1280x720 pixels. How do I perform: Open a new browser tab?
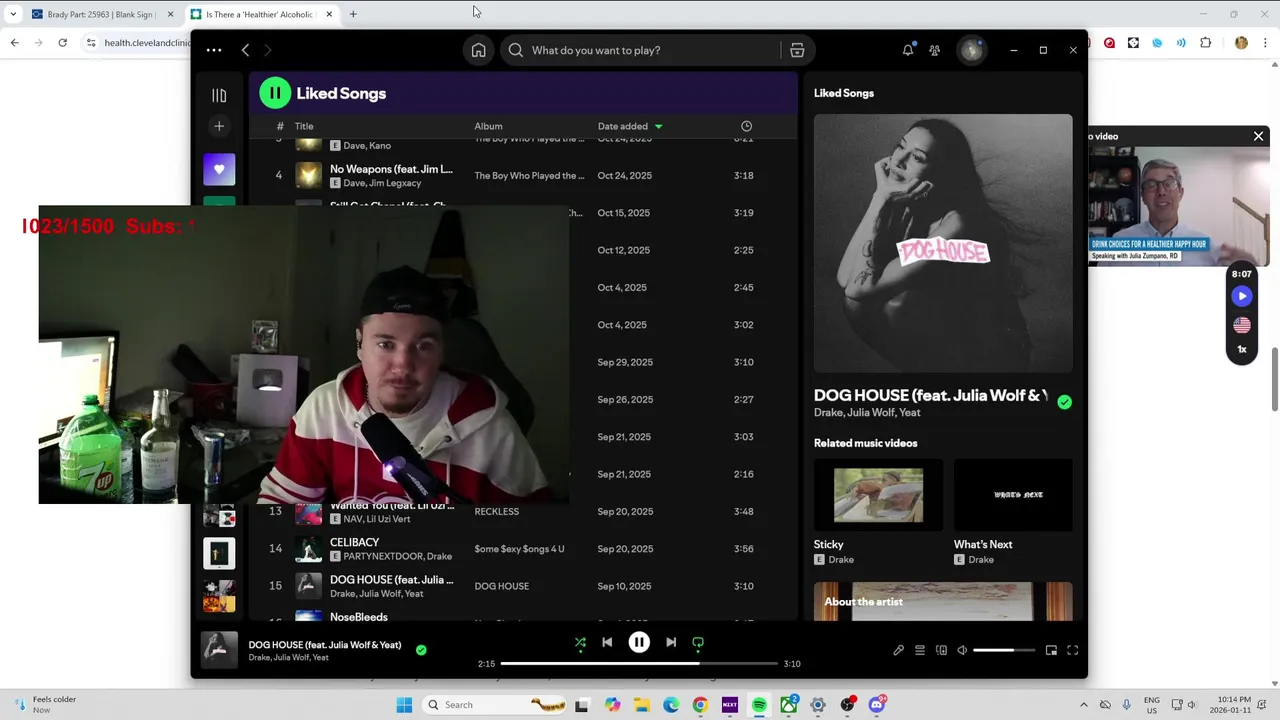353,14
